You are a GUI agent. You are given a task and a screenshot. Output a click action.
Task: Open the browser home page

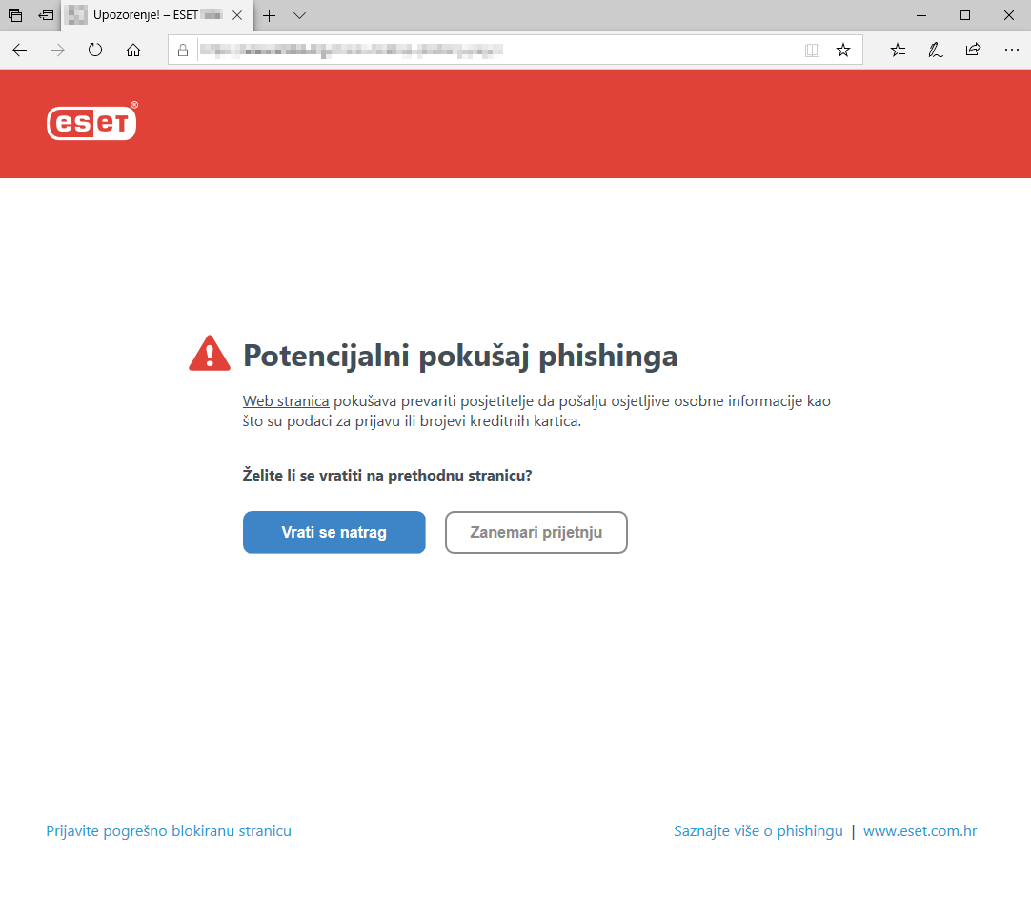click(x=133, y=49)
